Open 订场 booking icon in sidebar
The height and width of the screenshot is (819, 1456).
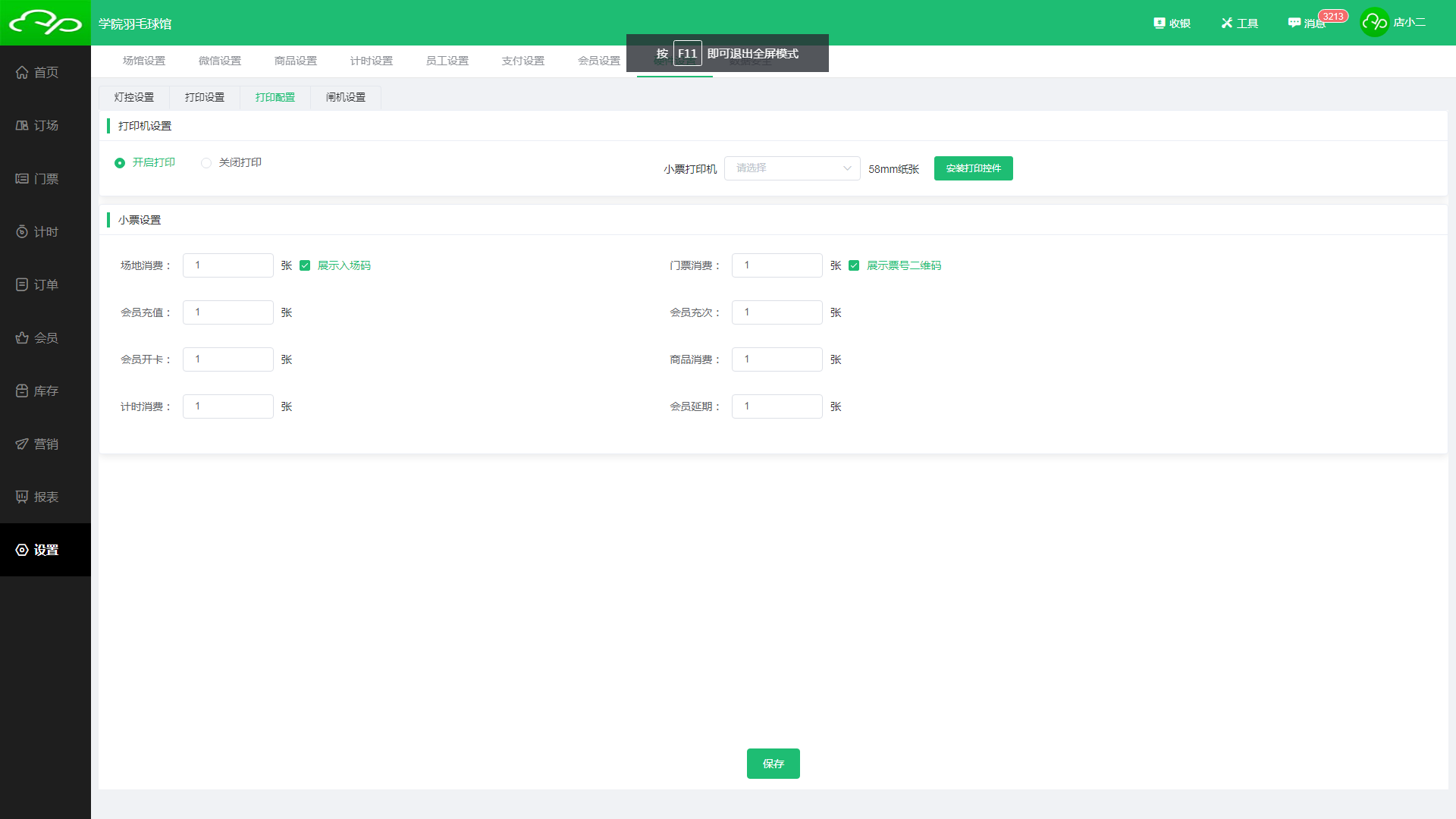click(x=22, y=126)
